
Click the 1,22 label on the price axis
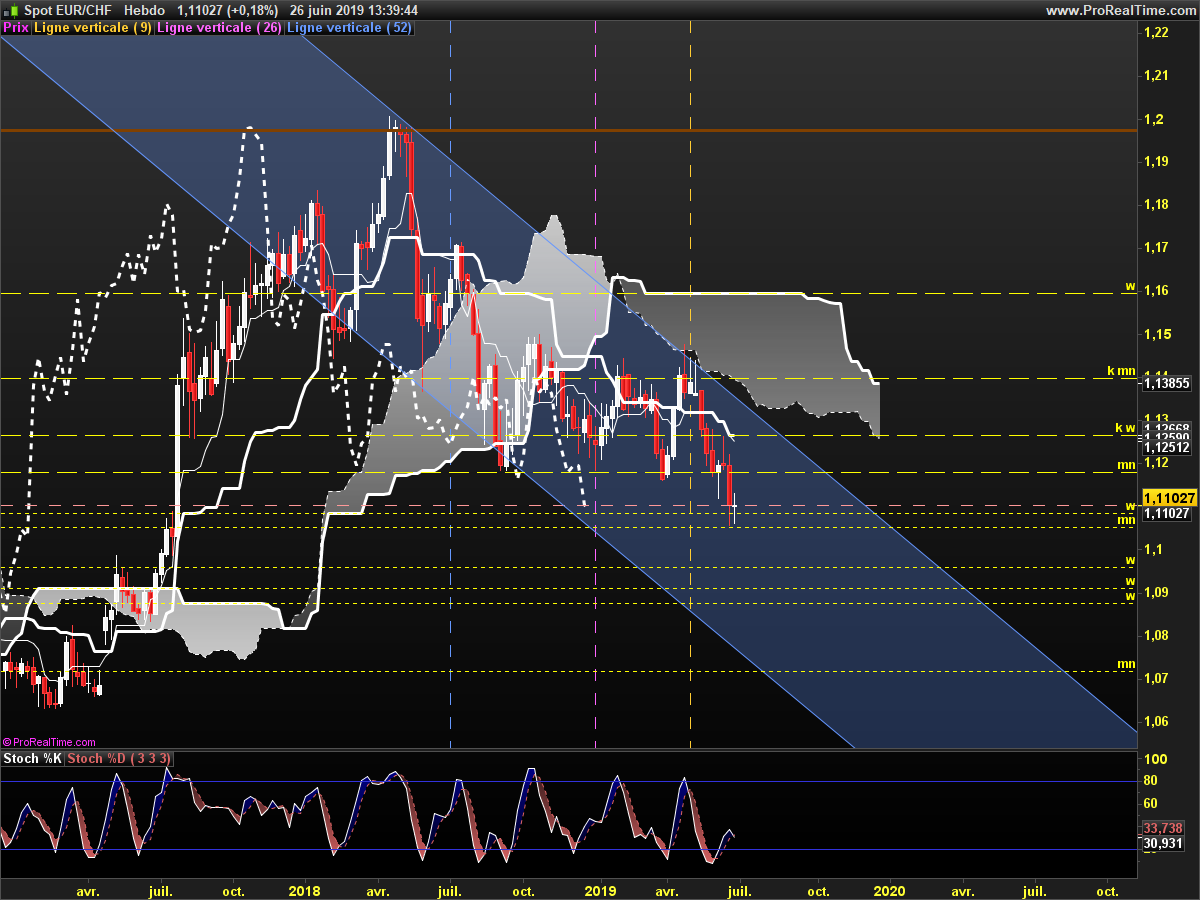point(1155,33)
